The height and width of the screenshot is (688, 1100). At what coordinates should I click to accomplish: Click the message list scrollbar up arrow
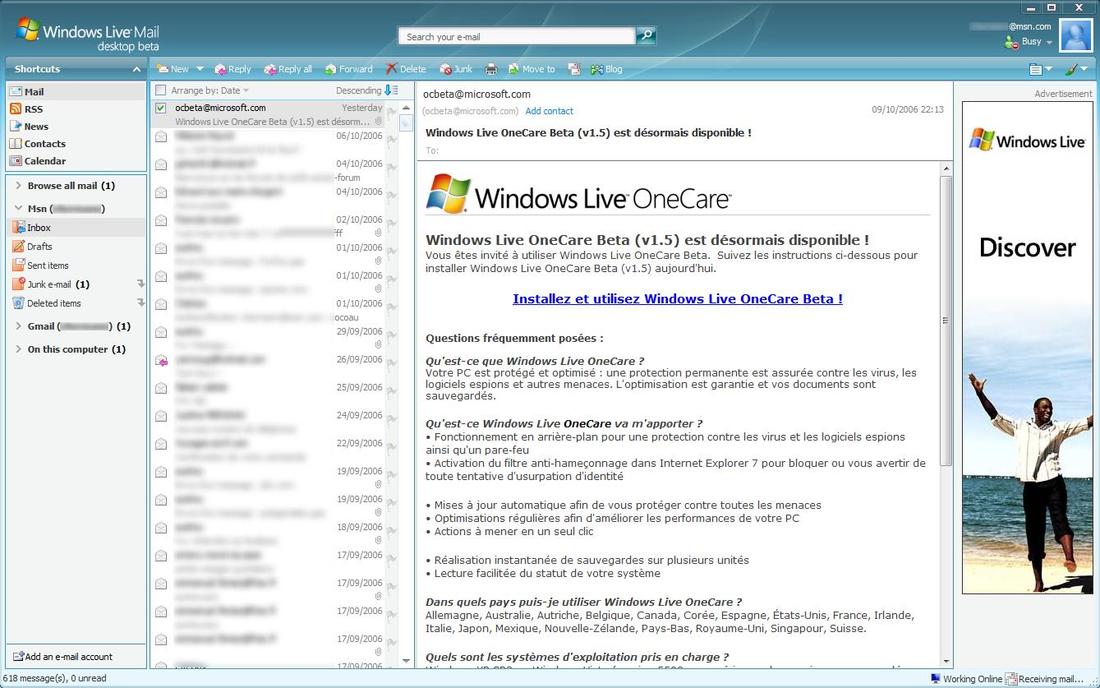point(405,108)
